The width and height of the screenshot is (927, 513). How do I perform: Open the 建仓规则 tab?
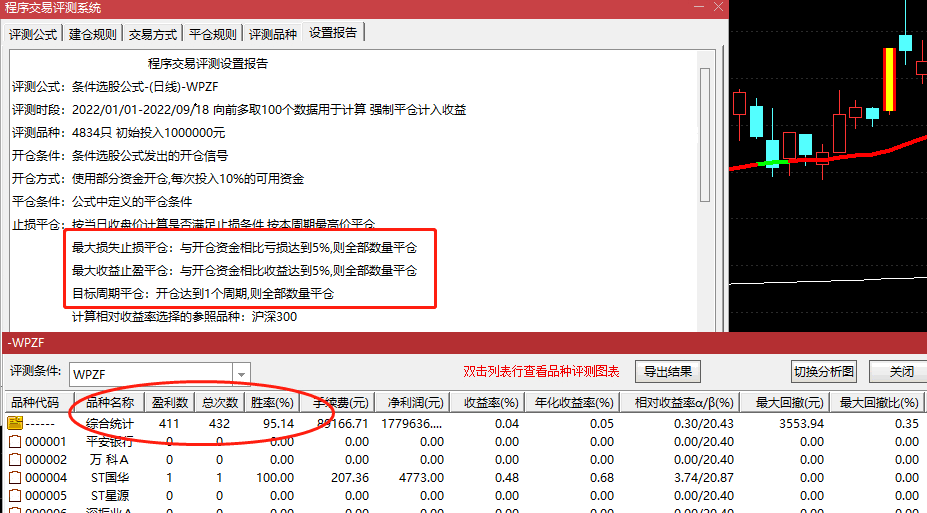[x=93, y=34]
